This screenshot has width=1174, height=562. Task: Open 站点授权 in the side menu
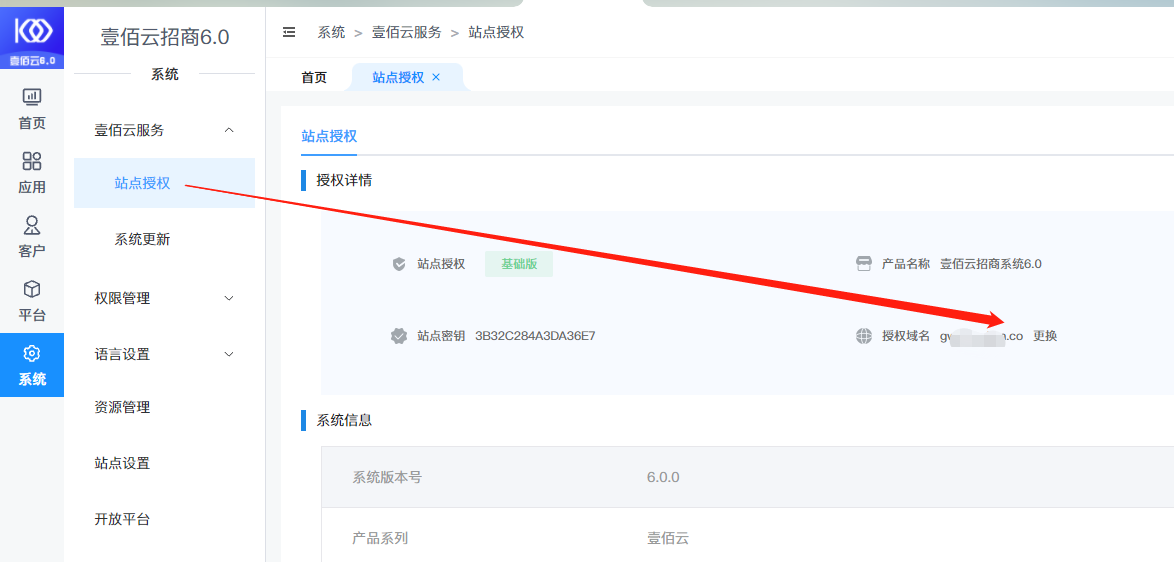(x=165, y=183)
